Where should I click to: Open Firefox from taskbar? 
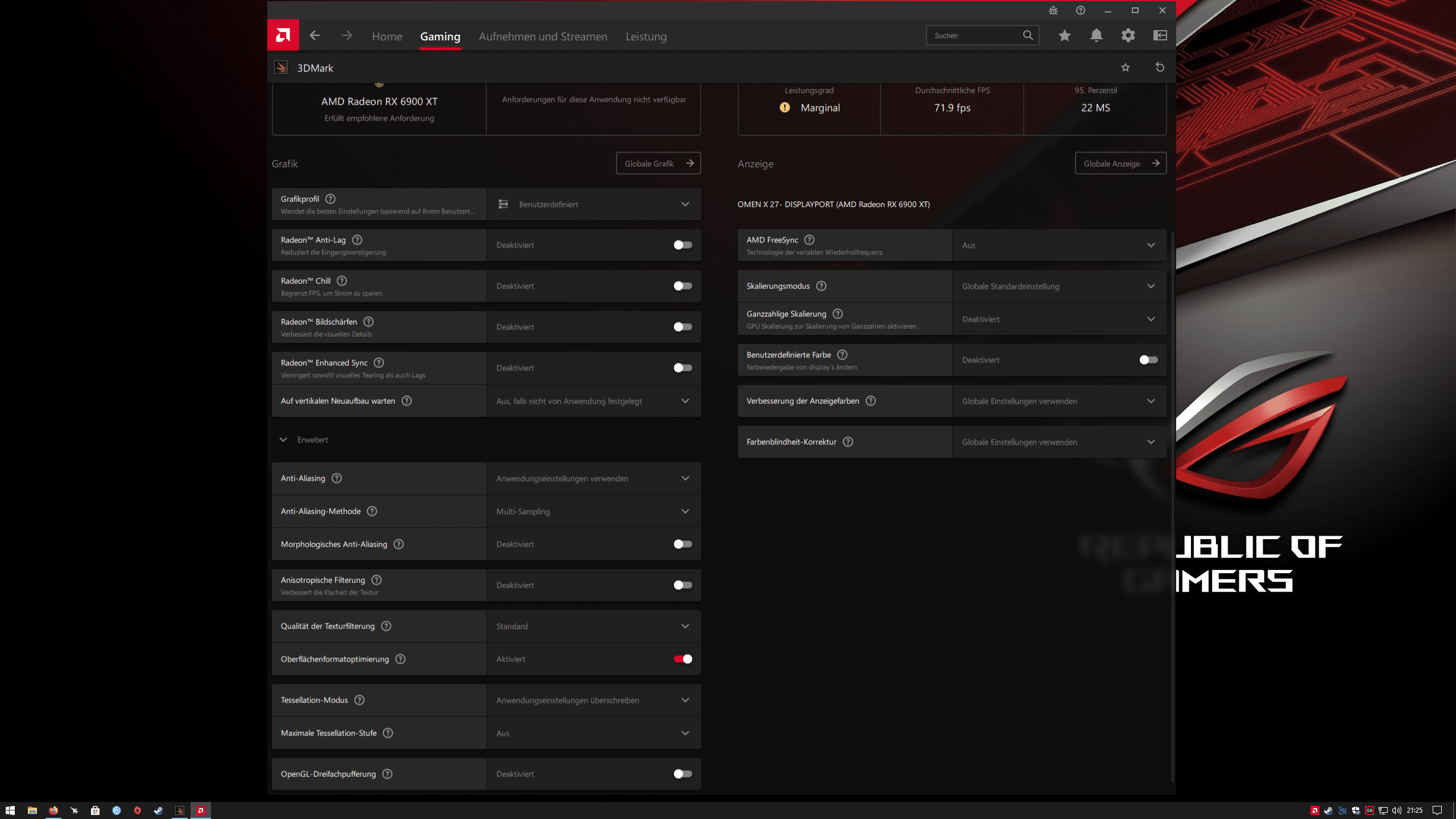pyautogui.click(x=53, y=810)
